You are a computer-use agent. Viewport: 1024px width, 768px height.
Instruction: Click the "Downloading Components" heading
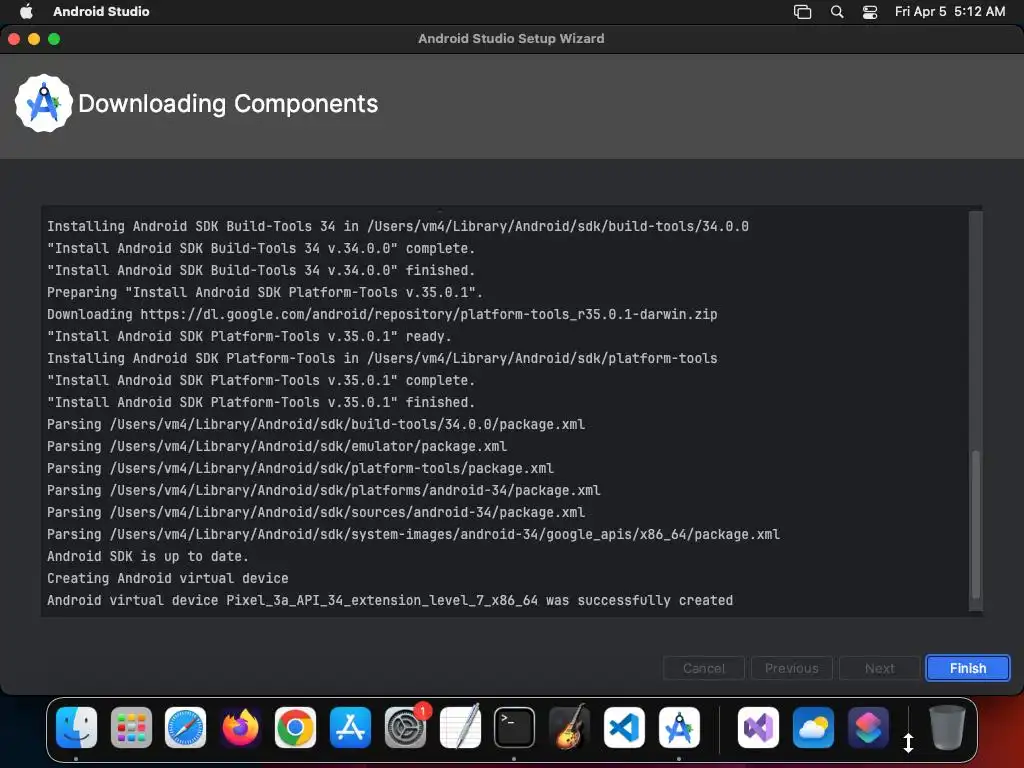(228, 104)
